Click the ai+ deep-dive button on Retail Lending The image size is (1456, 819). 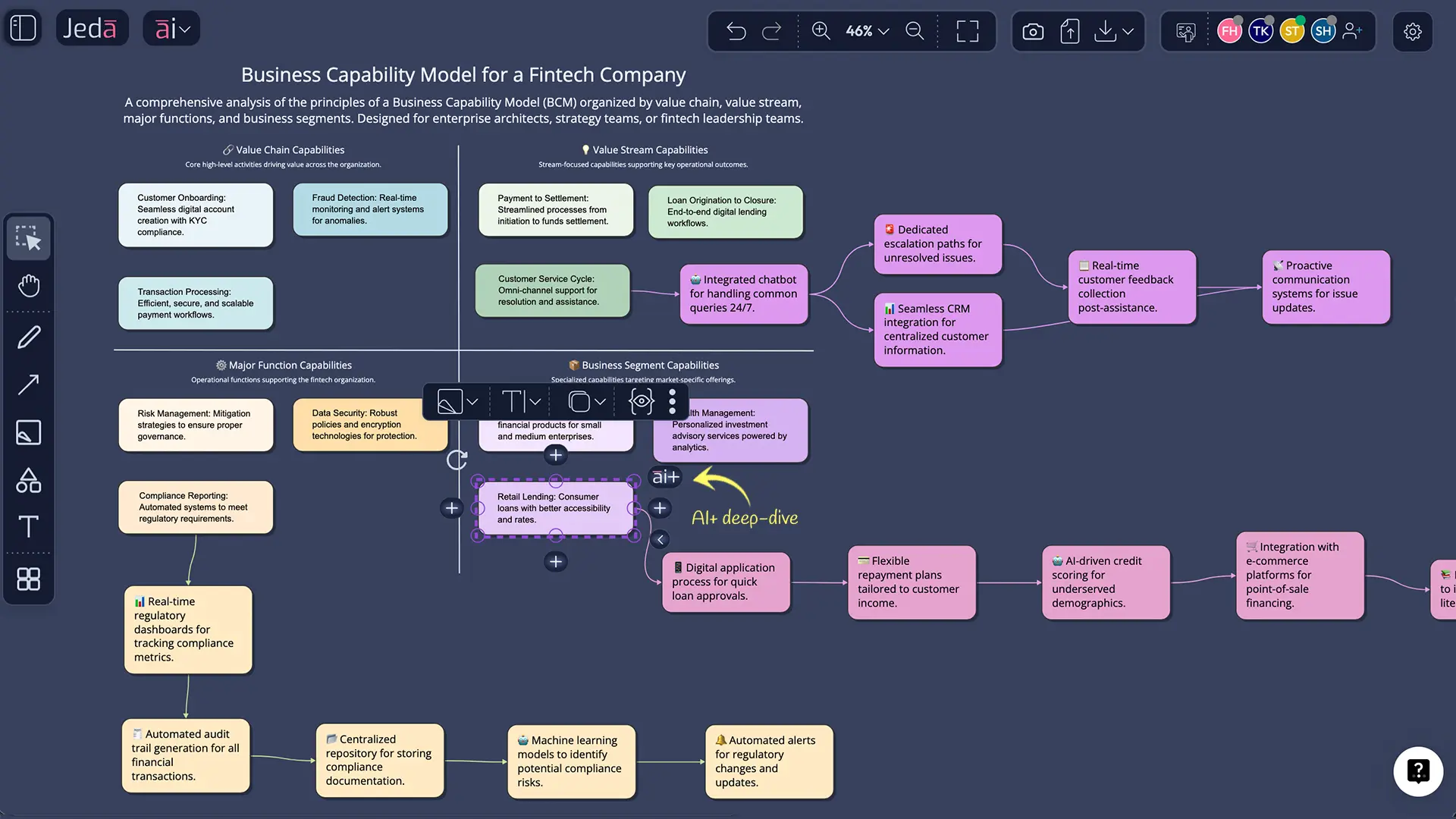pyautogui.click(x=665, y=477)
